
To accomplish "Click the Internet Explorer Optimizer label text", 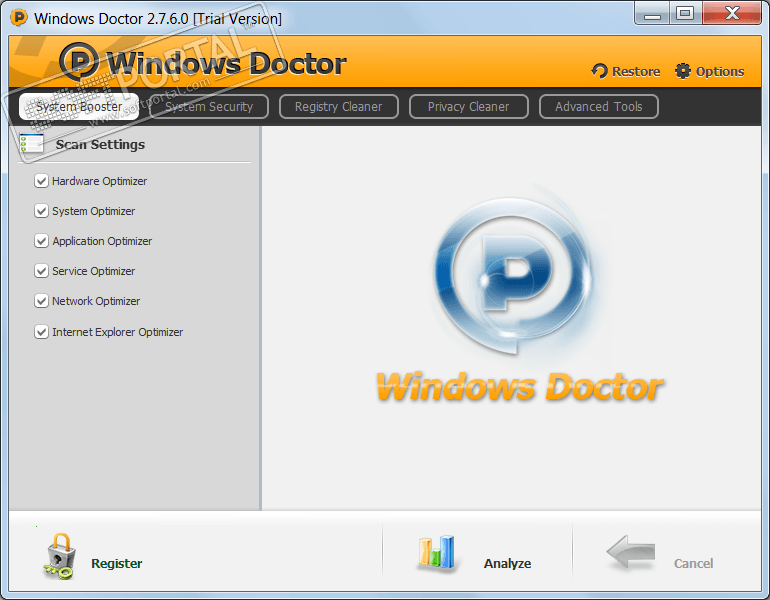I will tap(118, 332).
